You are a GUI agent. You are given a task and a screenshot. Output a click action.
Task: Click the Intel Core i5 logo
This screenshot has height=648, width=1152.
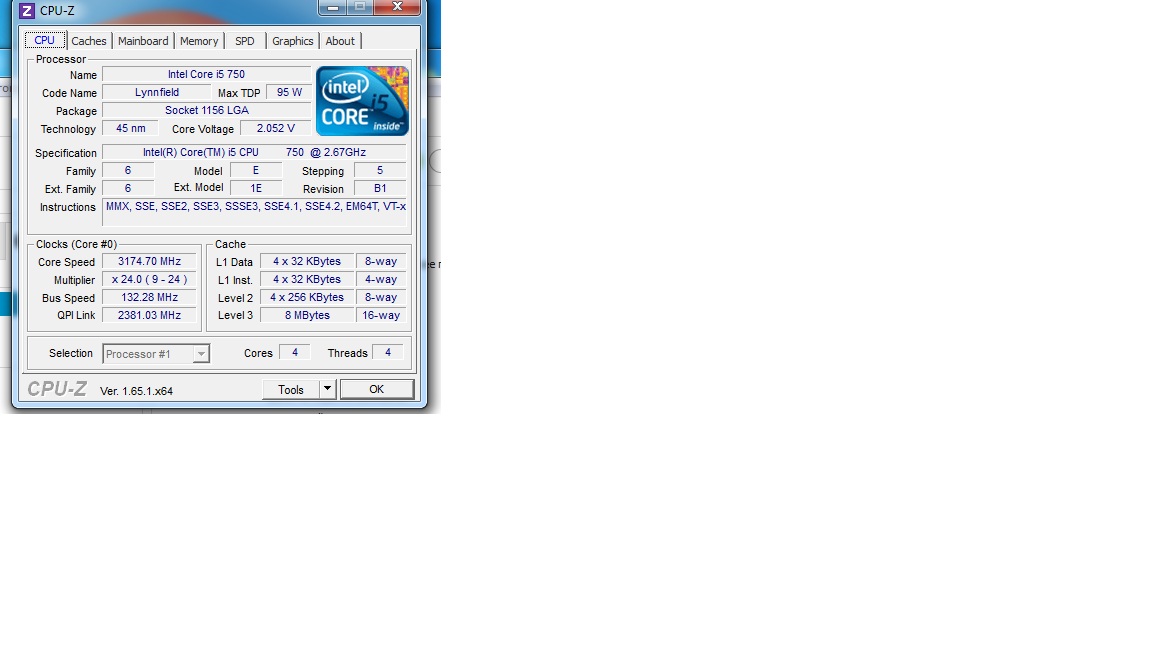[362, 101]
